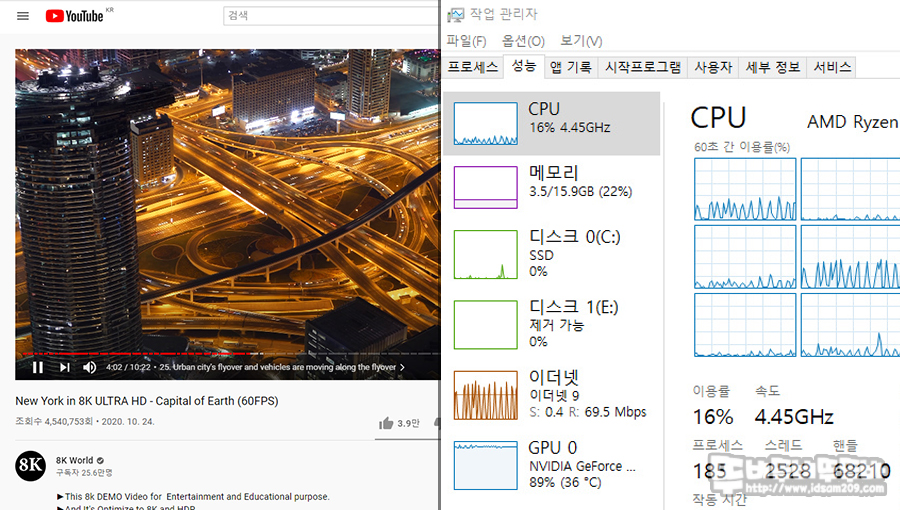The height and width of the screenshot is (510, 900).
Task: Click the GPU '89% (36 °C)' text
Action: [565, 482]
